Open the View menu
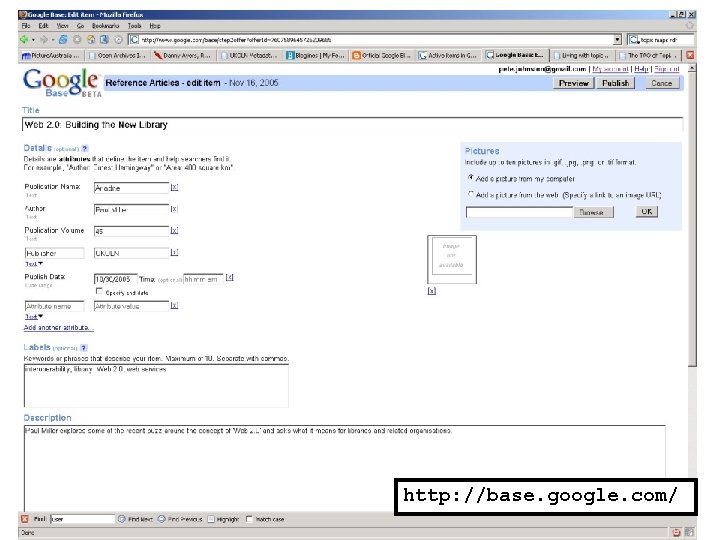Screen dimensions: 720x540 pos(62,26)
